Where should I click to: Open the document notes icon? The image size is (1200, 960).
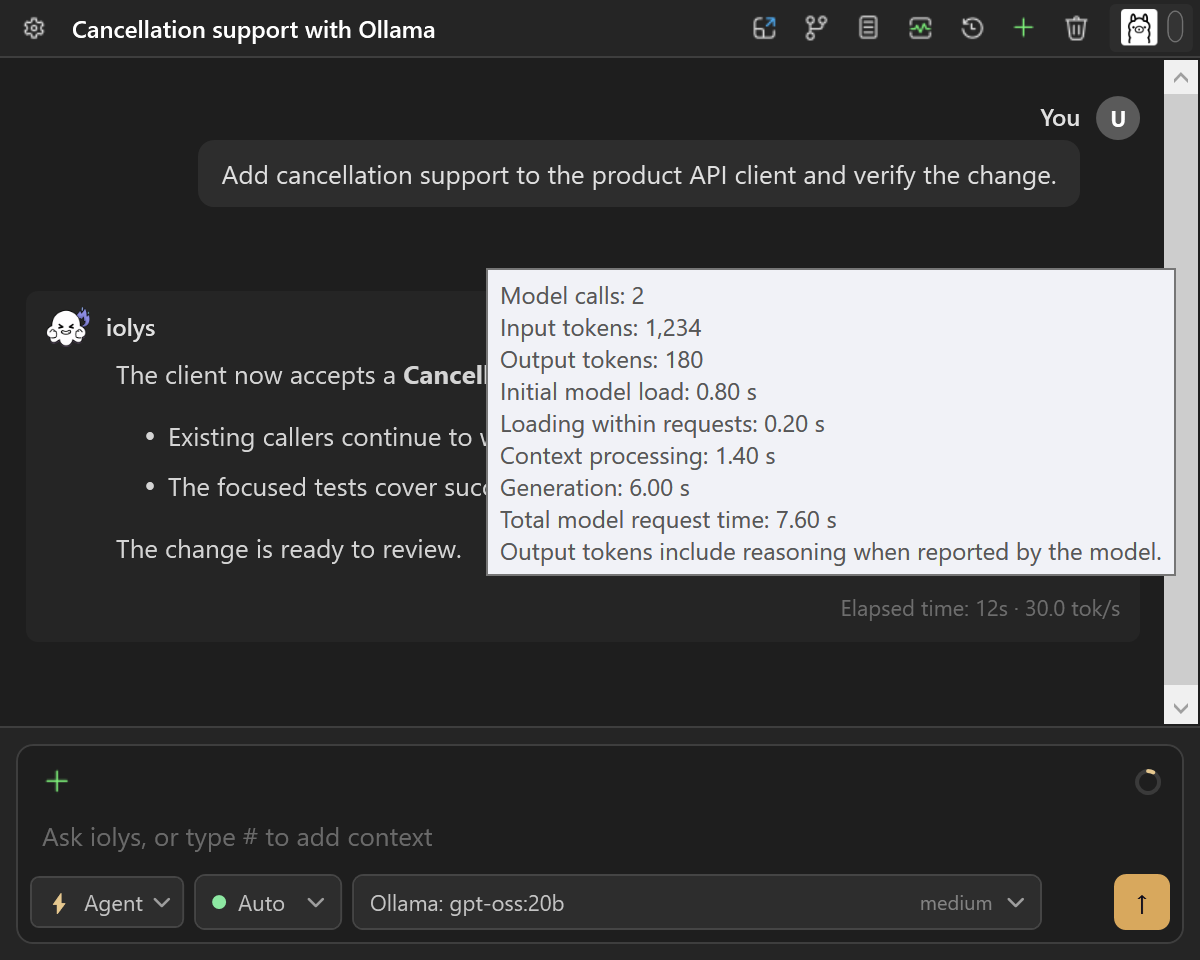click(868, 29)
